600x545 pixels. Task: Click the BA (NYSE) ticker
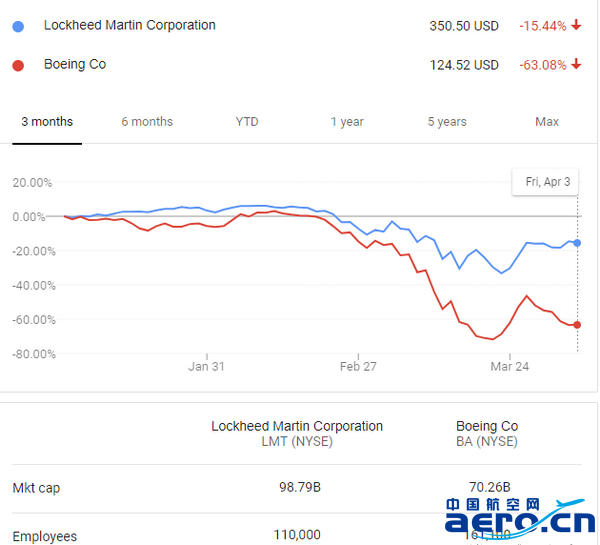[487, 442]
